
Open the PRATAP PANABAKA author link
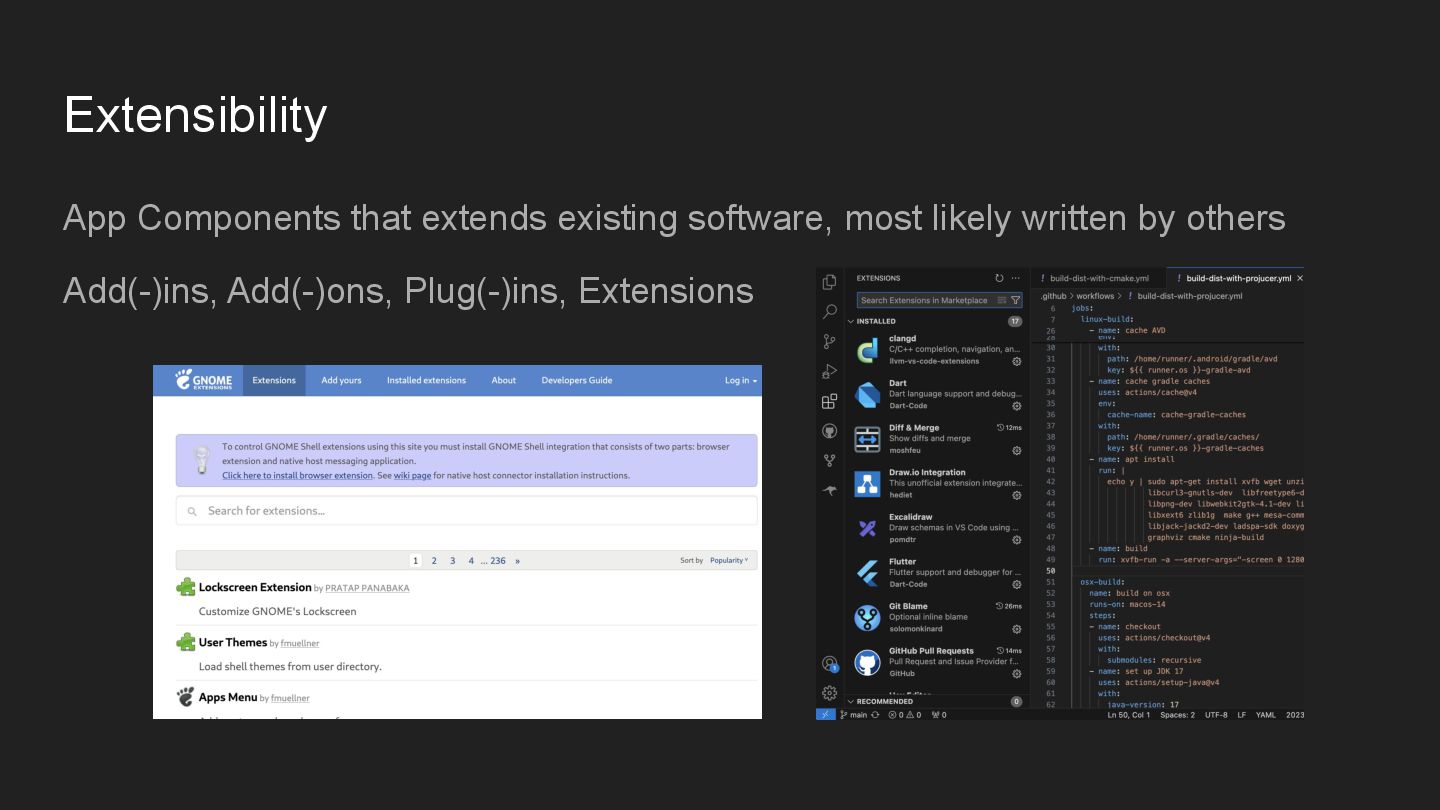[367, 588]
